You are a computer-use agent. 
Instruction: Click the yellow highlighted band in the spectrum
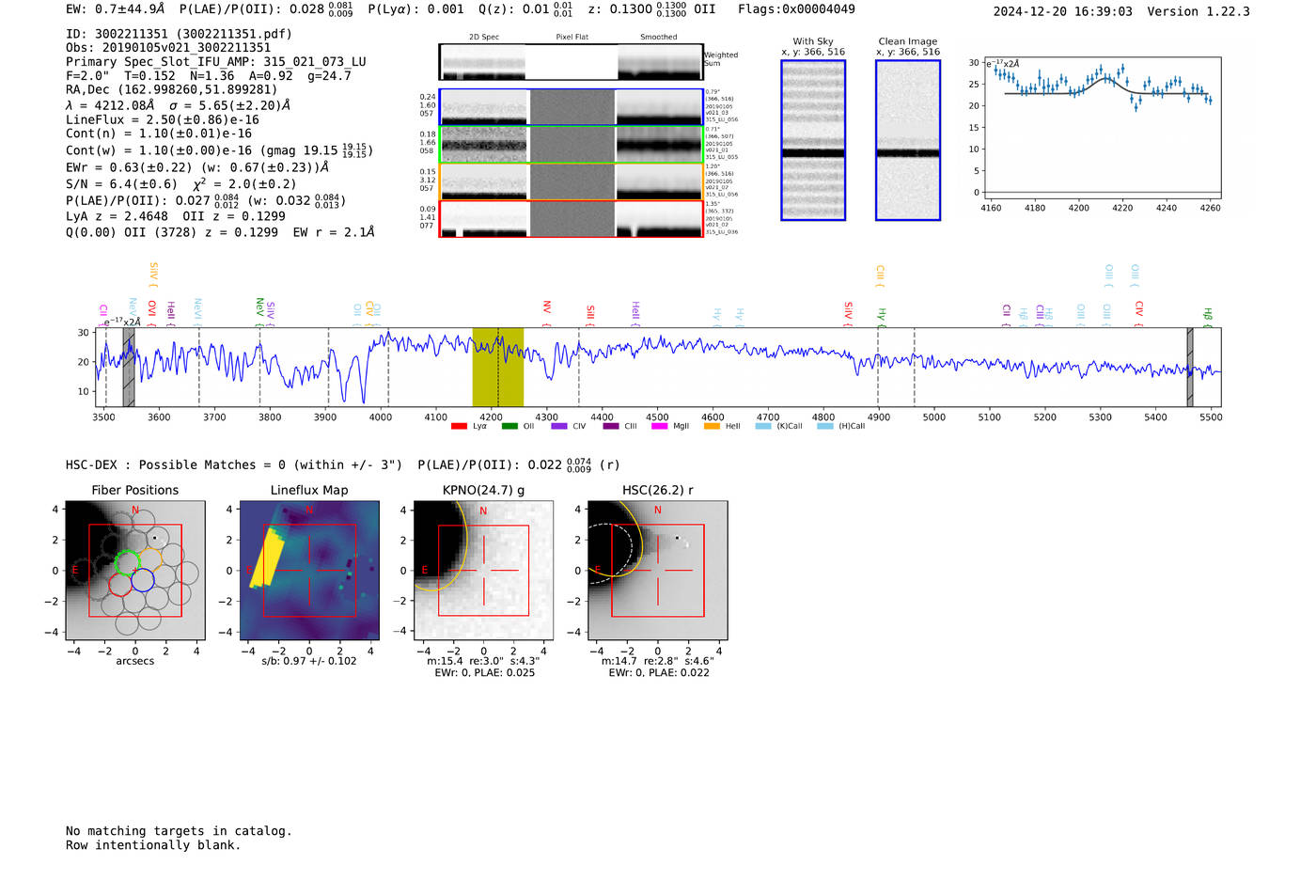coord(498,367)
